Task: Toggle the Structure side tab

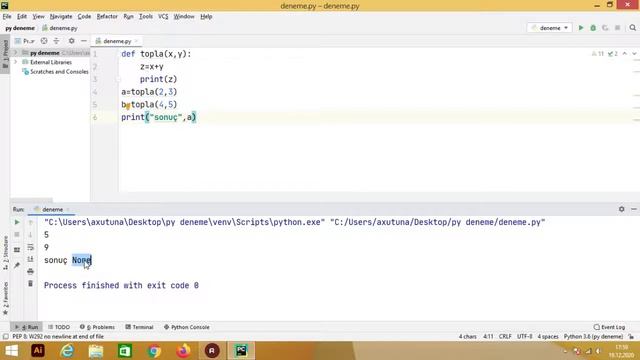Action: tap(5, 252)
